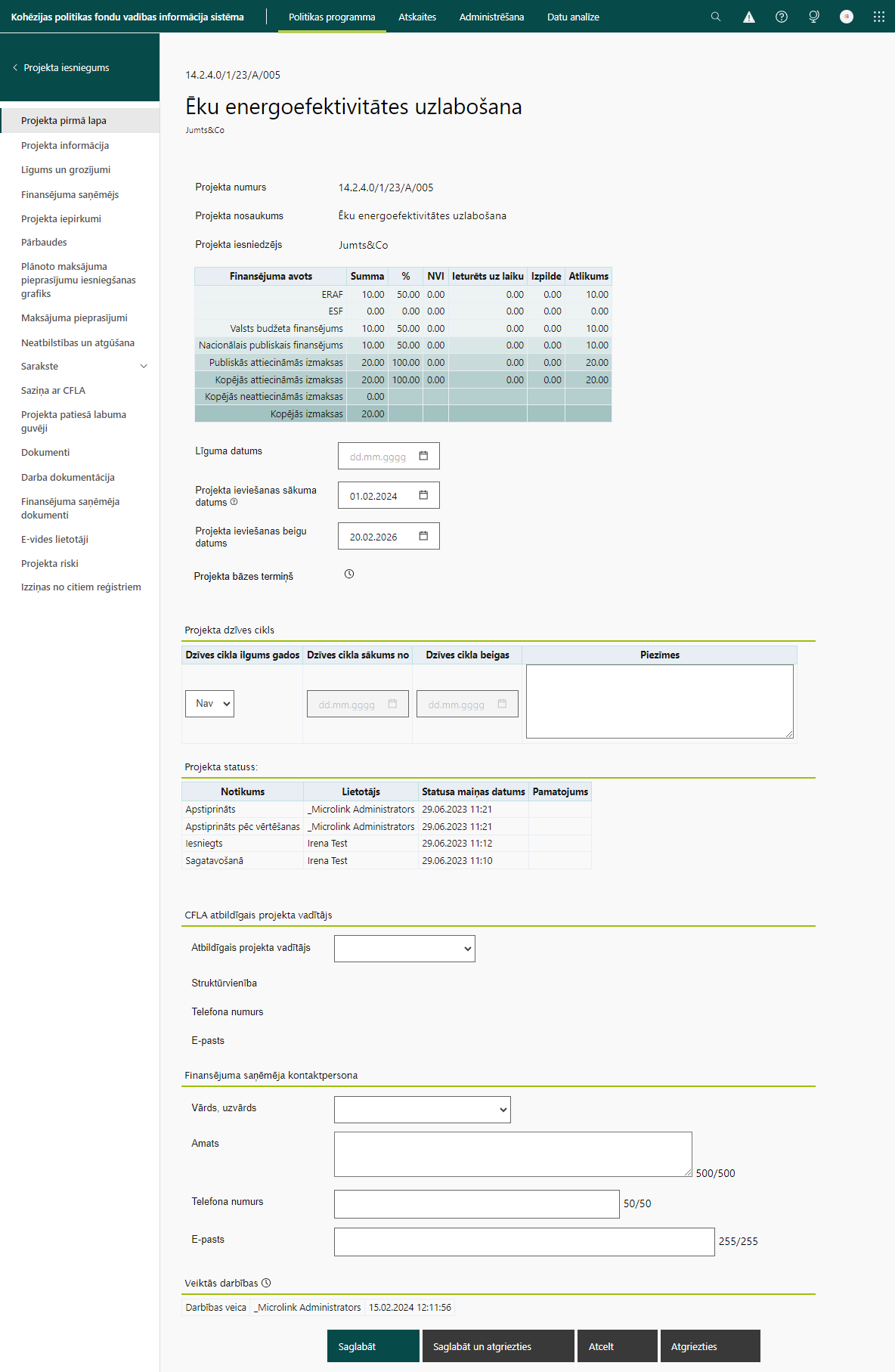This screenshot has width=895, height=1372.
Task: Click into the Piezīmes text area
Action: [x=659, y=701]
